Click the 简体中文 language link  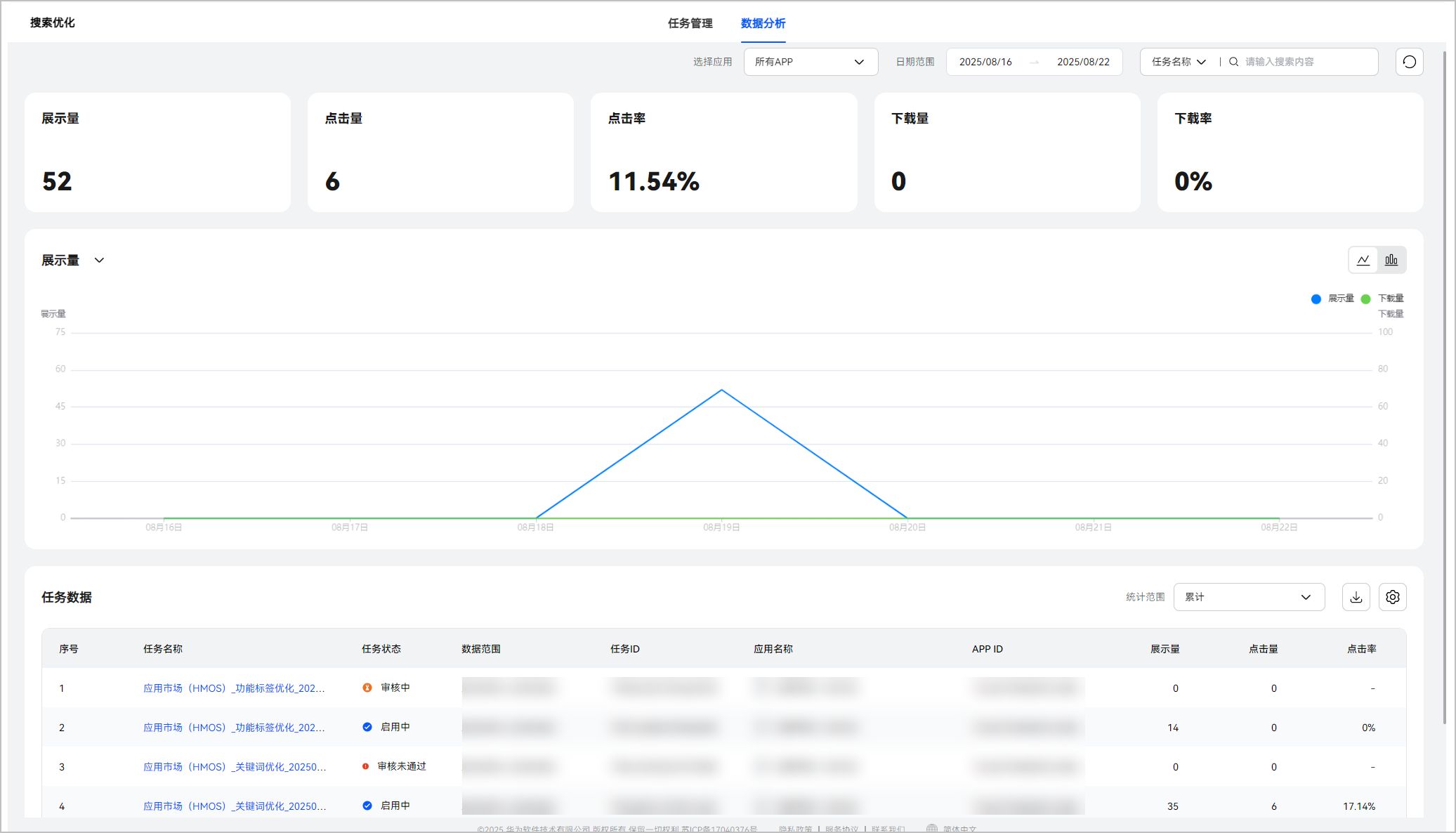click(959, 829)
